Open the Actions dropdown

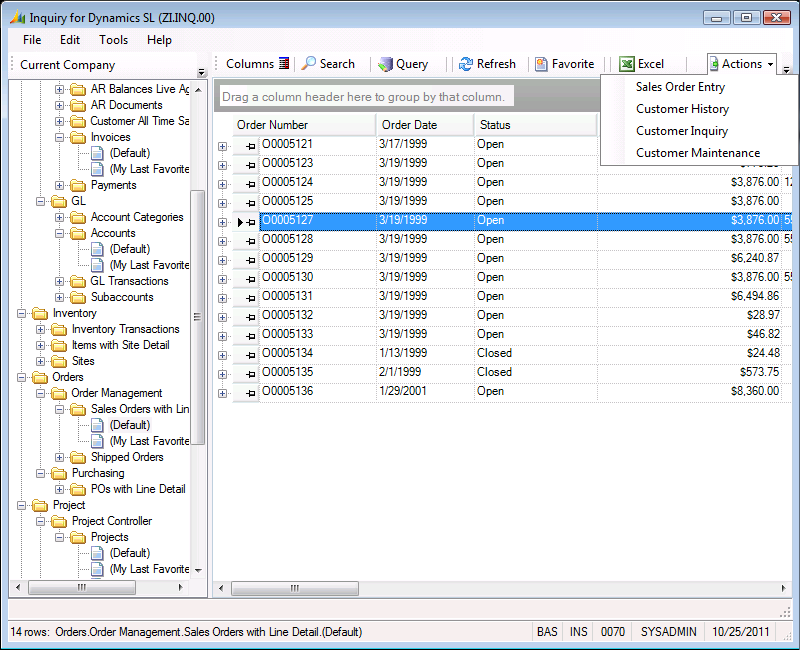742,64
